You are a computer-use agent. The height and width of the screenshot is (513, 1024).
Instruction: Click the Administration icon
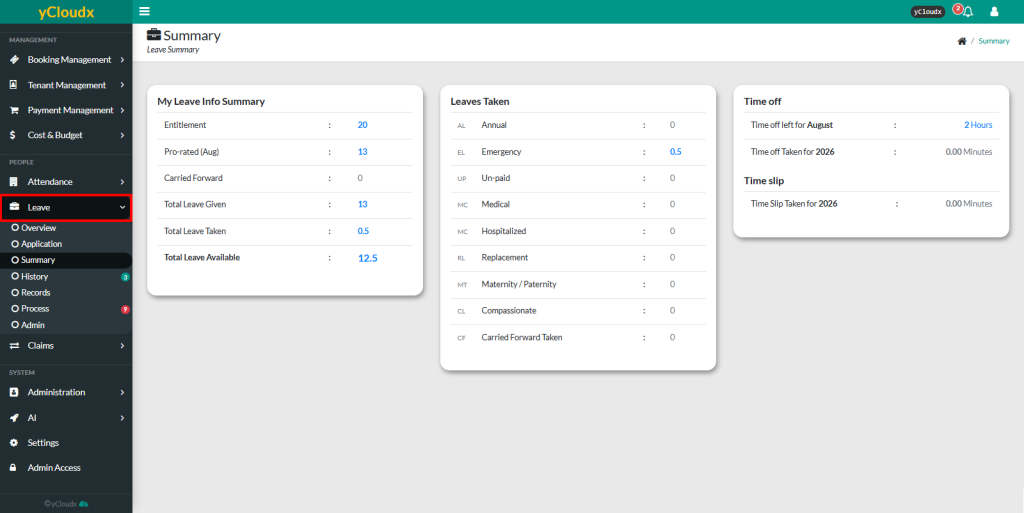[14, 392]
